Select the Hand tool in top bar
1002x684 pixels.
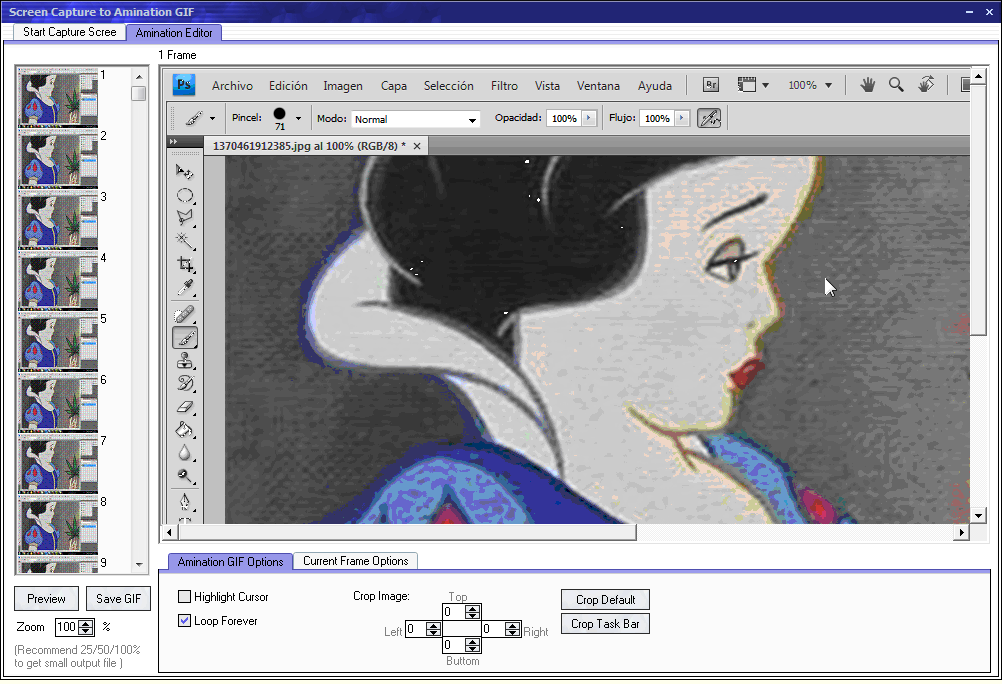coord(867,84)
